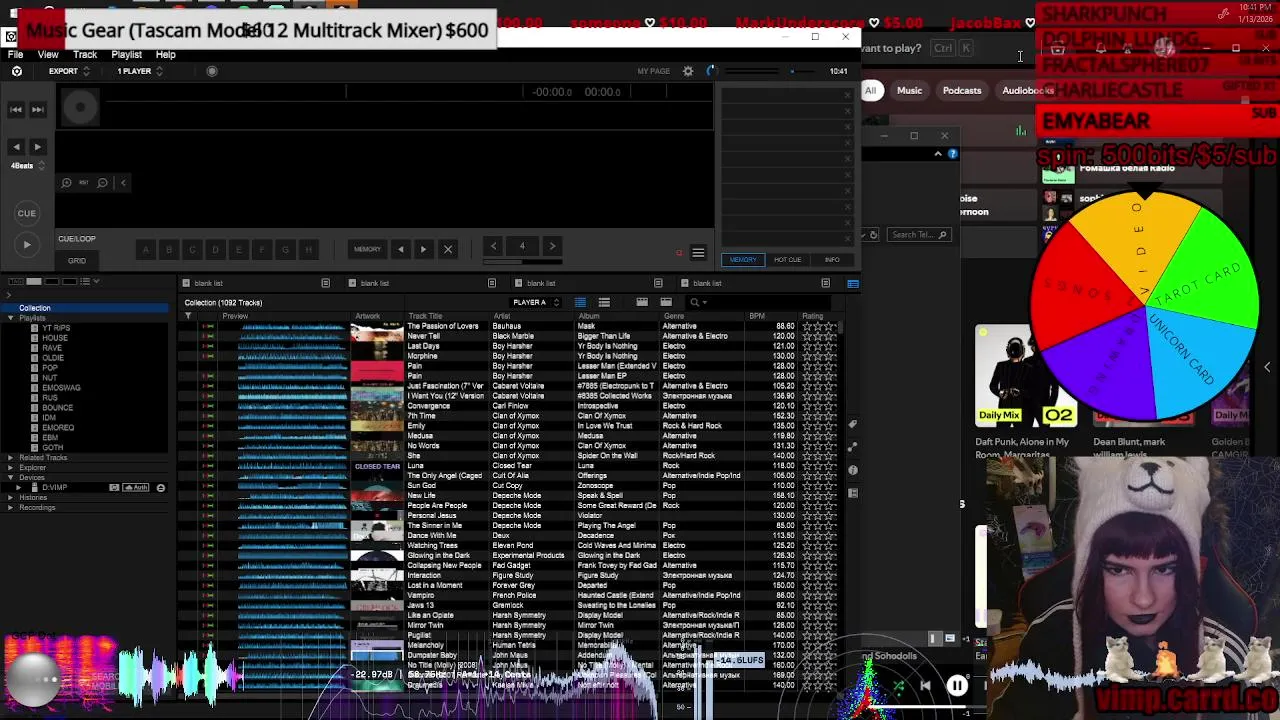Pause playback in Spotify window

click(x=957, y=686)
